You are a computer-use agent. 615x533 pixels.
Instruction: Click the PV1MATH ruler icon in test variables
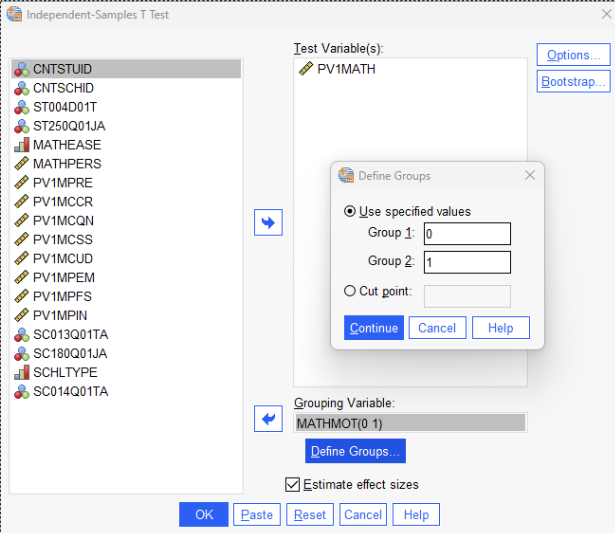pos(306,70)
